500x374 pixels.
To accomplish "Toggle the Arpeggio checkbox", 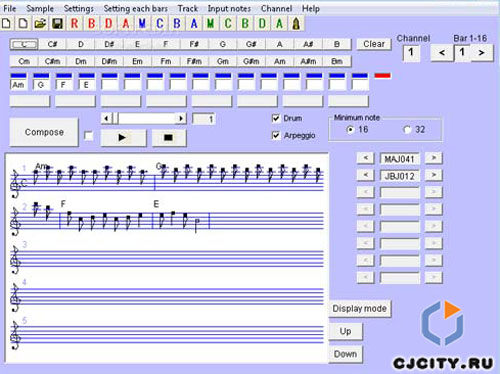I will 276,135.
